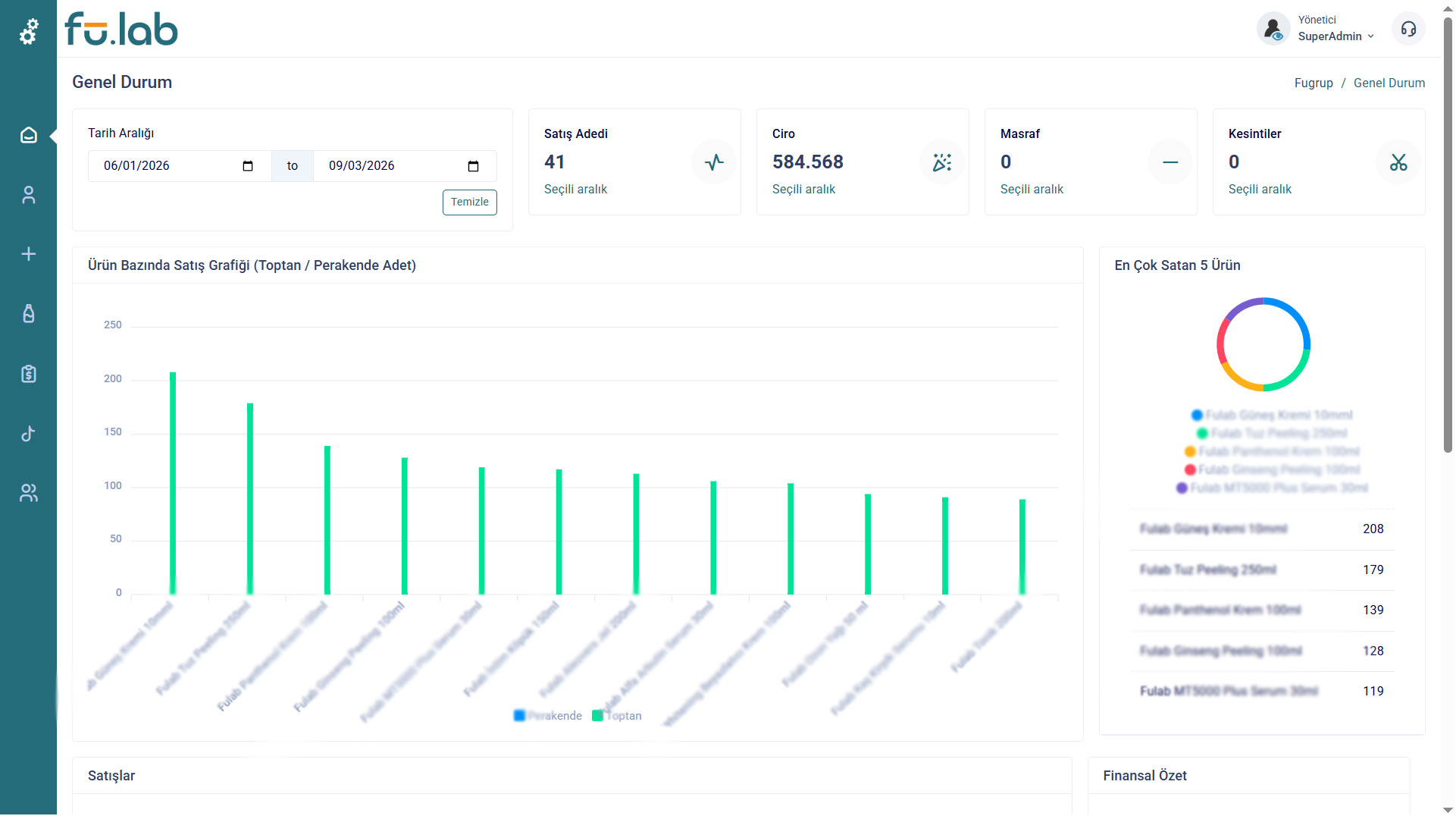Click the Finansal Özet section heading

(x=1145, y=776)
